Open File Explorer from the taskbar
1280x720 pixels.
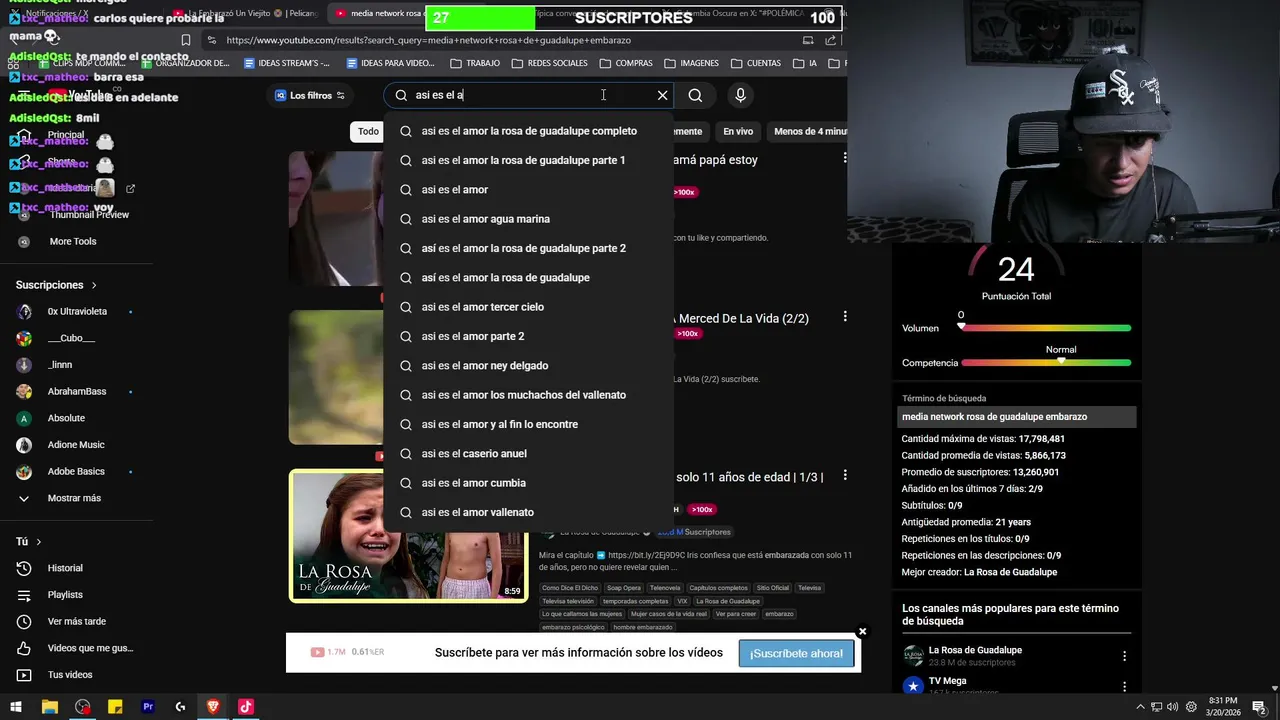coord(49,707)
